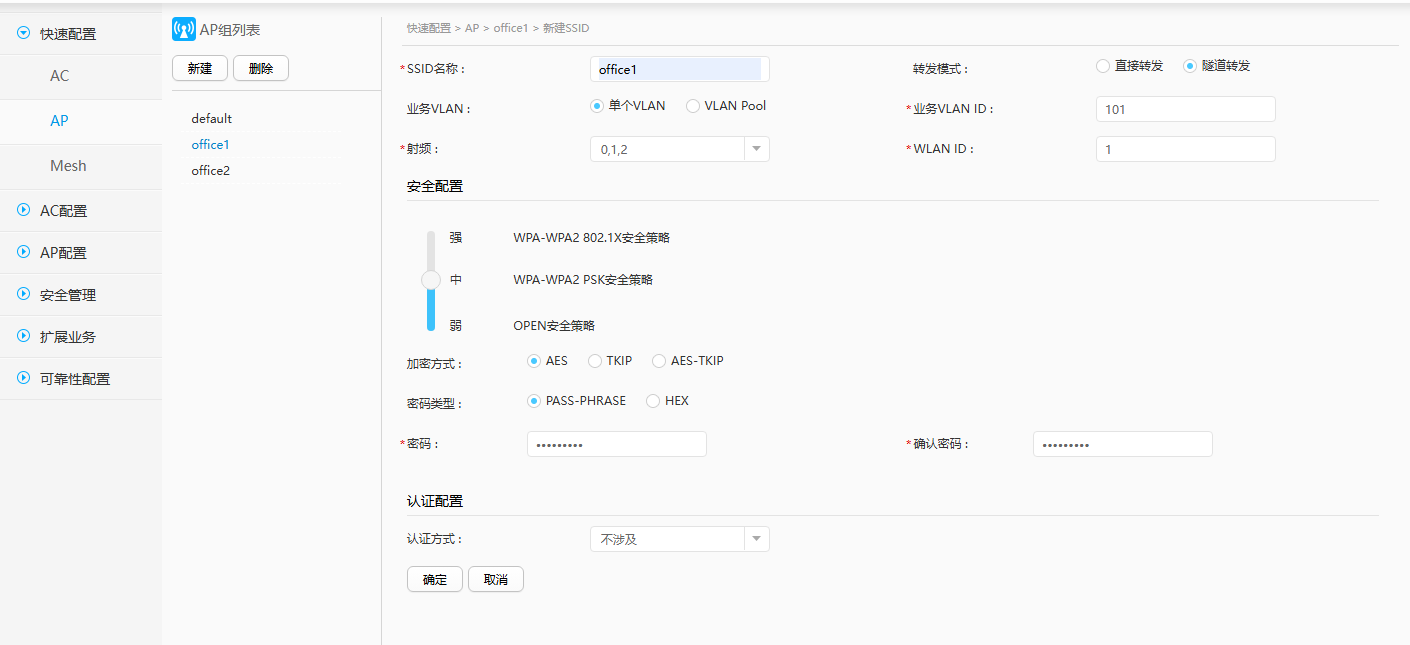The image size is (1410, 645).
Task: Select 直接转发 forwarding mode
Action: 1103,66
